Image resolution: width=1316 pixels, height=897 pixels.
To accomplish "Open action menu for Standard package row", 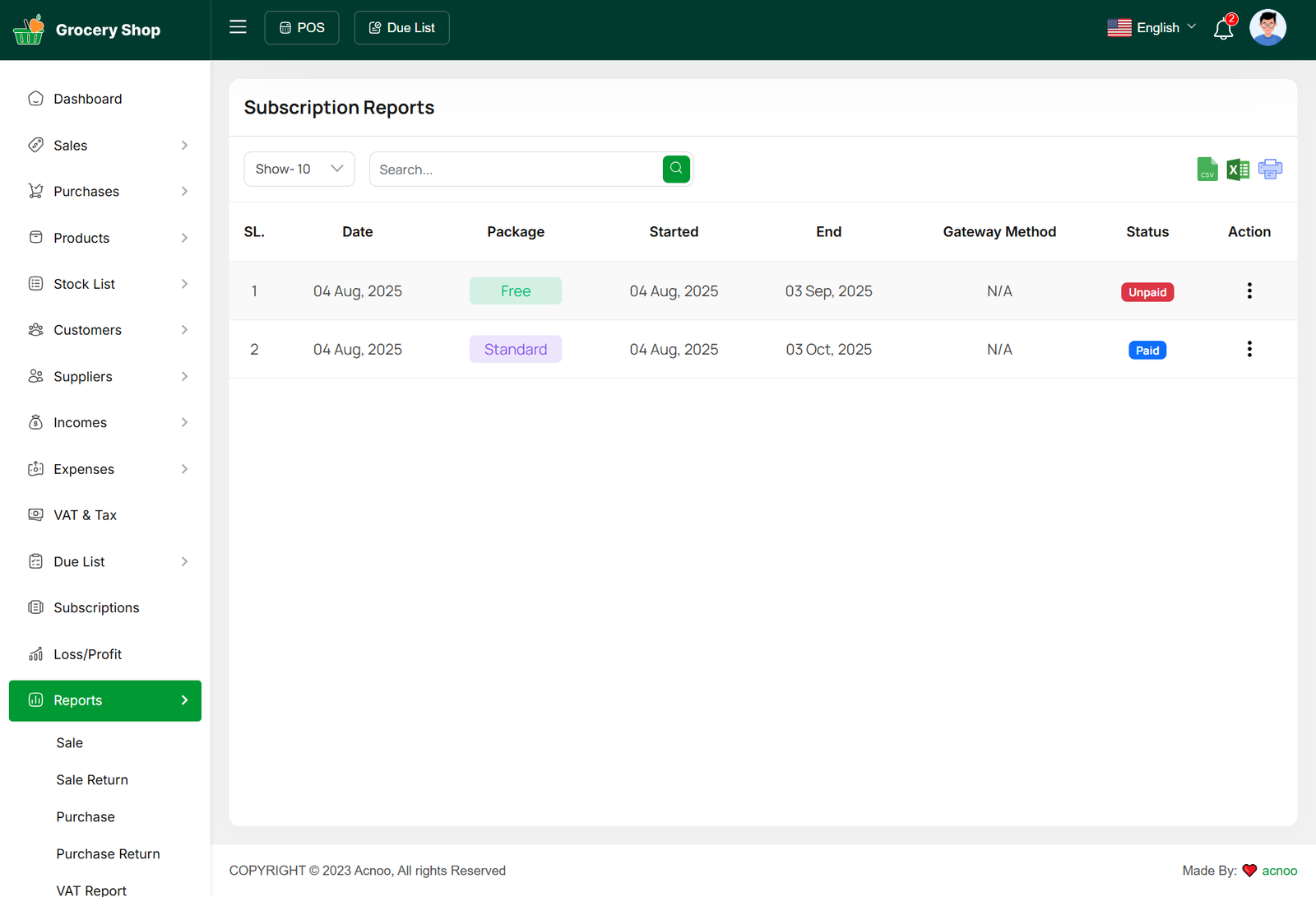I will (1249, 349).
